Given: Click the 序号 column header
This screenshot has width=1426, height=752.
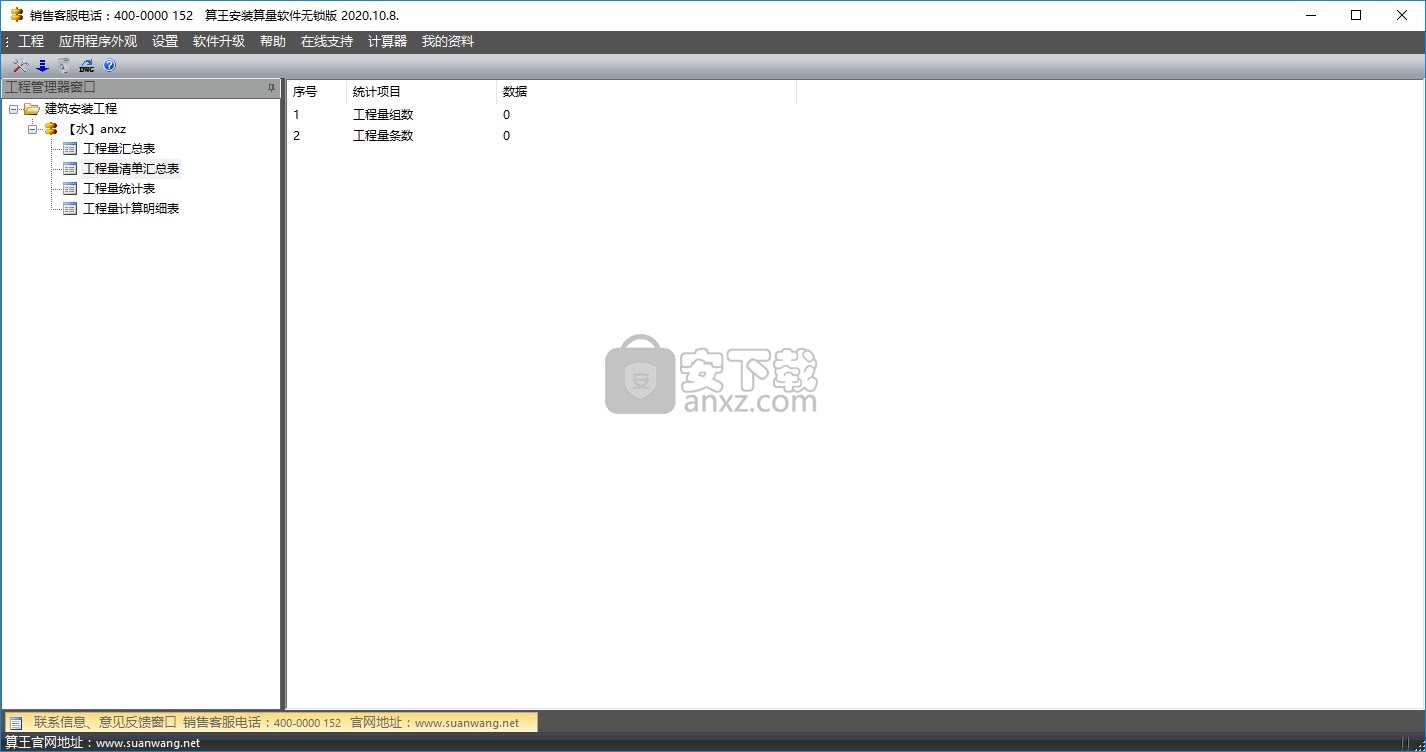Looking at the screenshot, I should click(317, 92).
